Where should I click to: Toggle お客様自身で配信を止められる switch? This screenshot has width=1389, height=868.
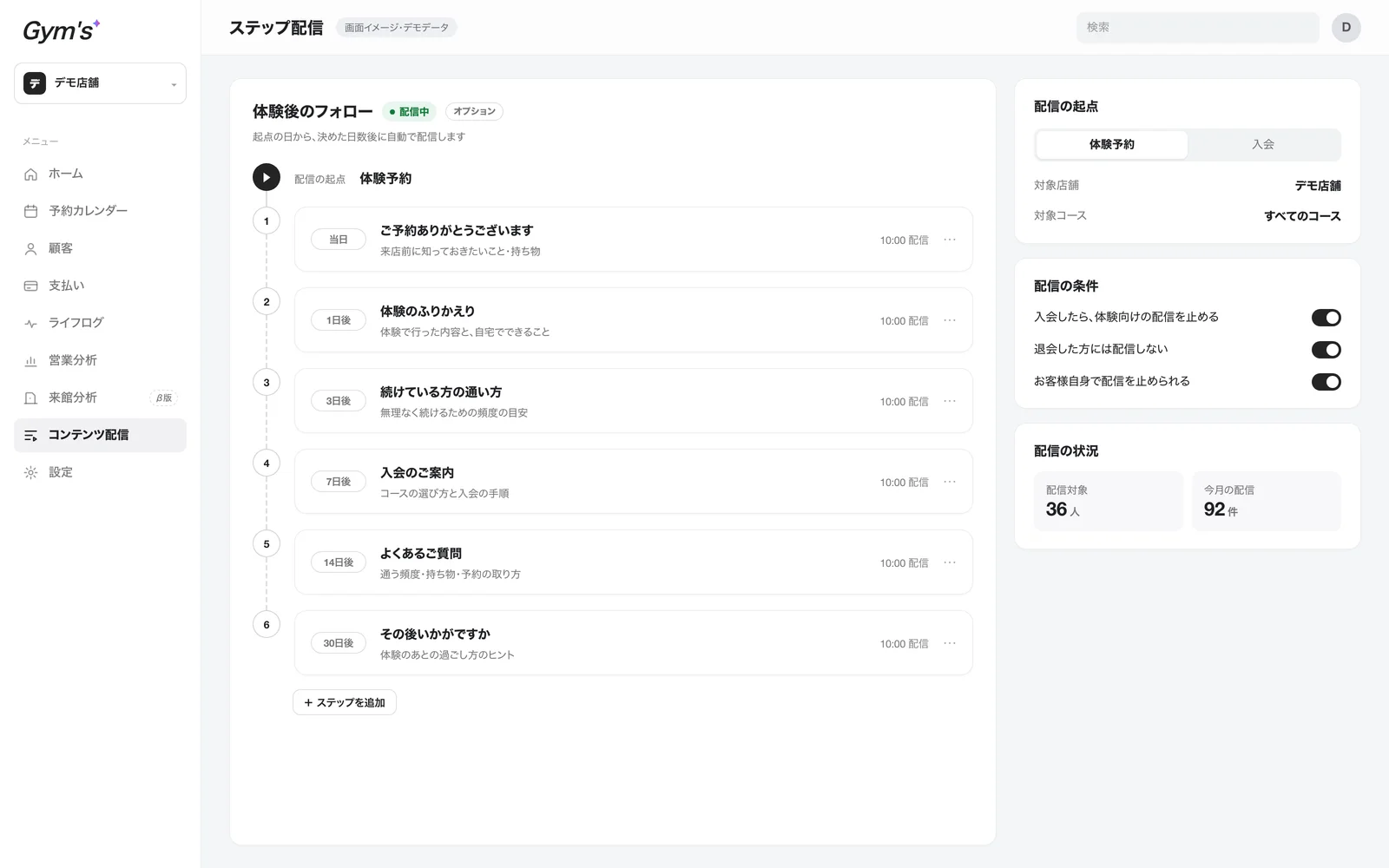1326,382
